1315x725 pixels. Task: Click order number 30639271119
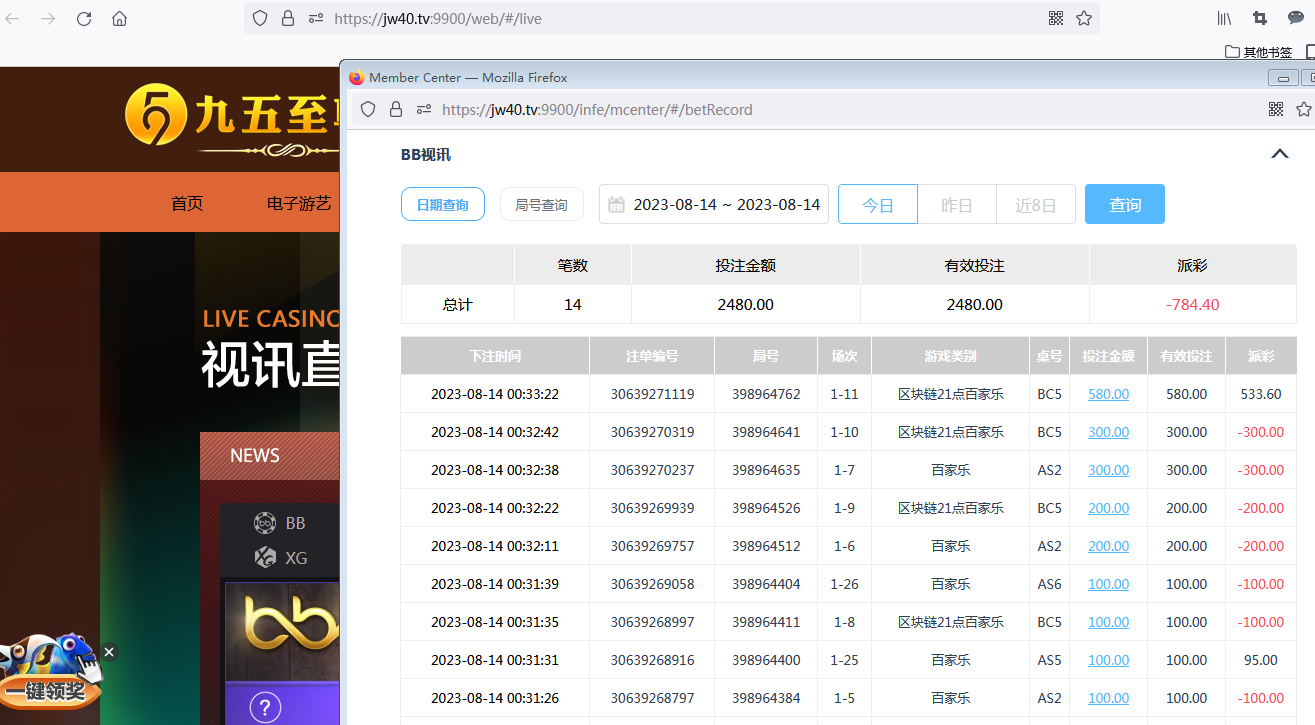click(x=652, y=394)
